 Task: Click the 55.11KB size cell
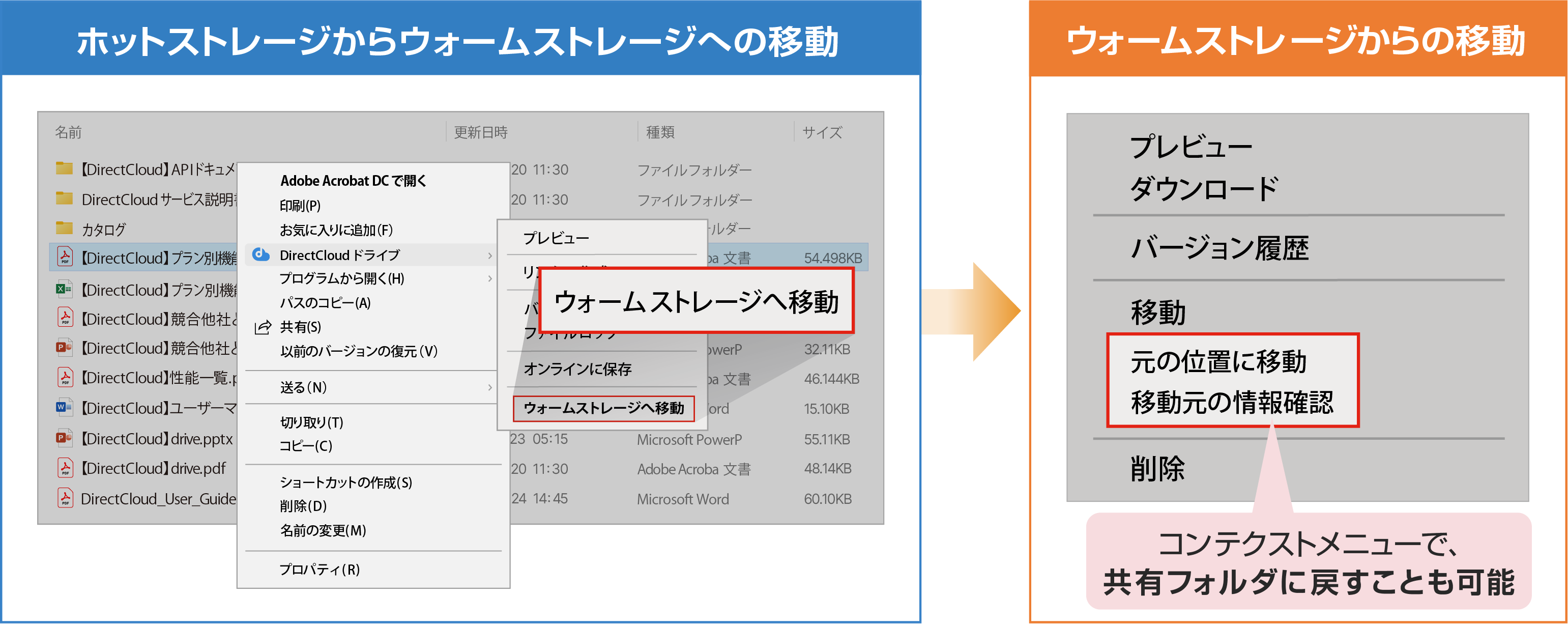827,439
